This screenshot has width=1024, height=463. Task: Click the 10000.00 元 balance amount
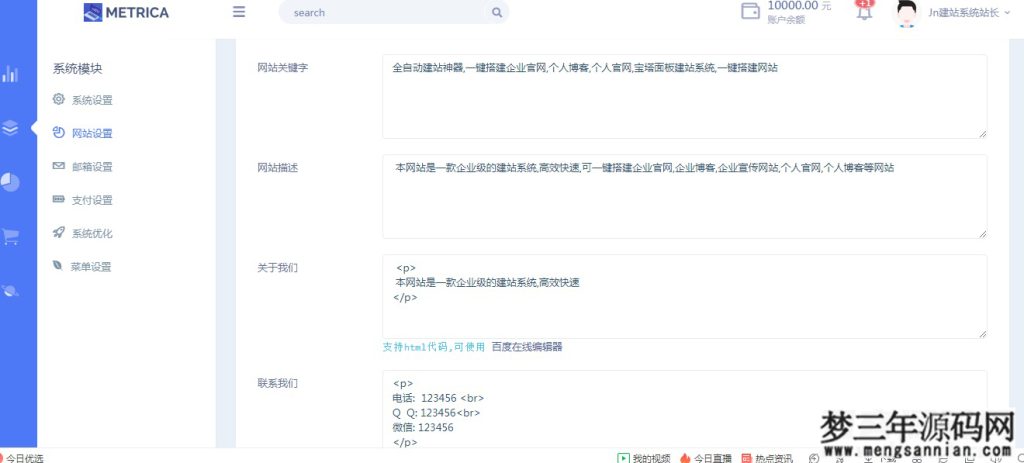[799, 6]
